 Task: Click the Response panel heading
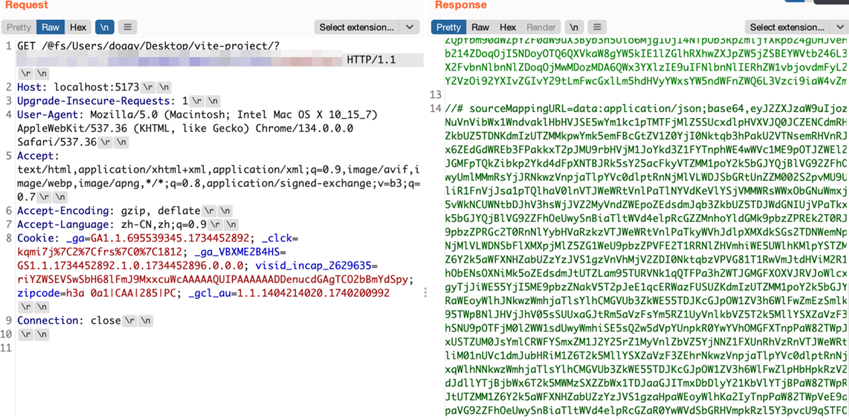461,5
